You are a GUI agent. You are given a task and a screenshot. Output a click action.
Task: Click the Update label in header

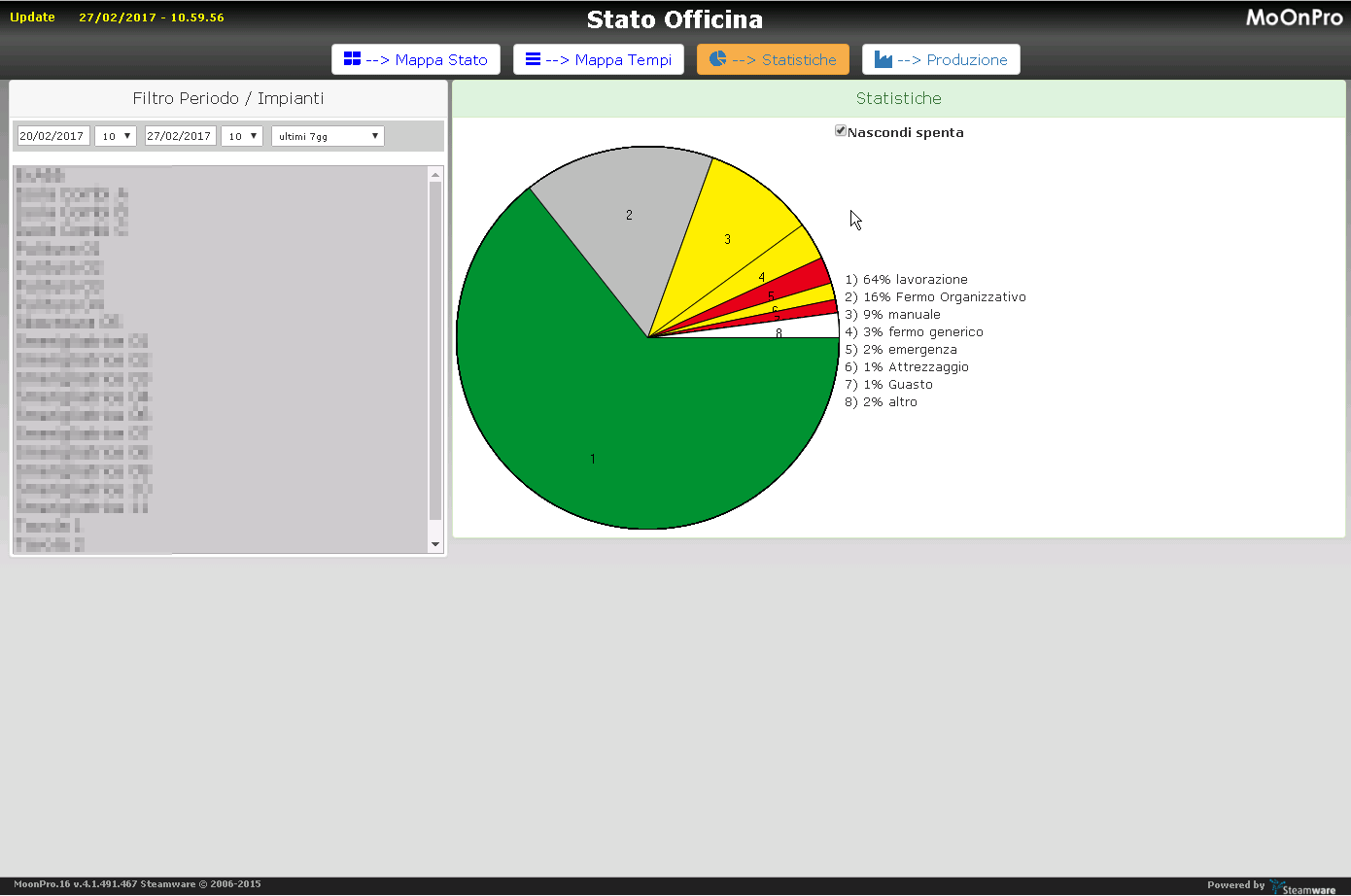(32, 17)
